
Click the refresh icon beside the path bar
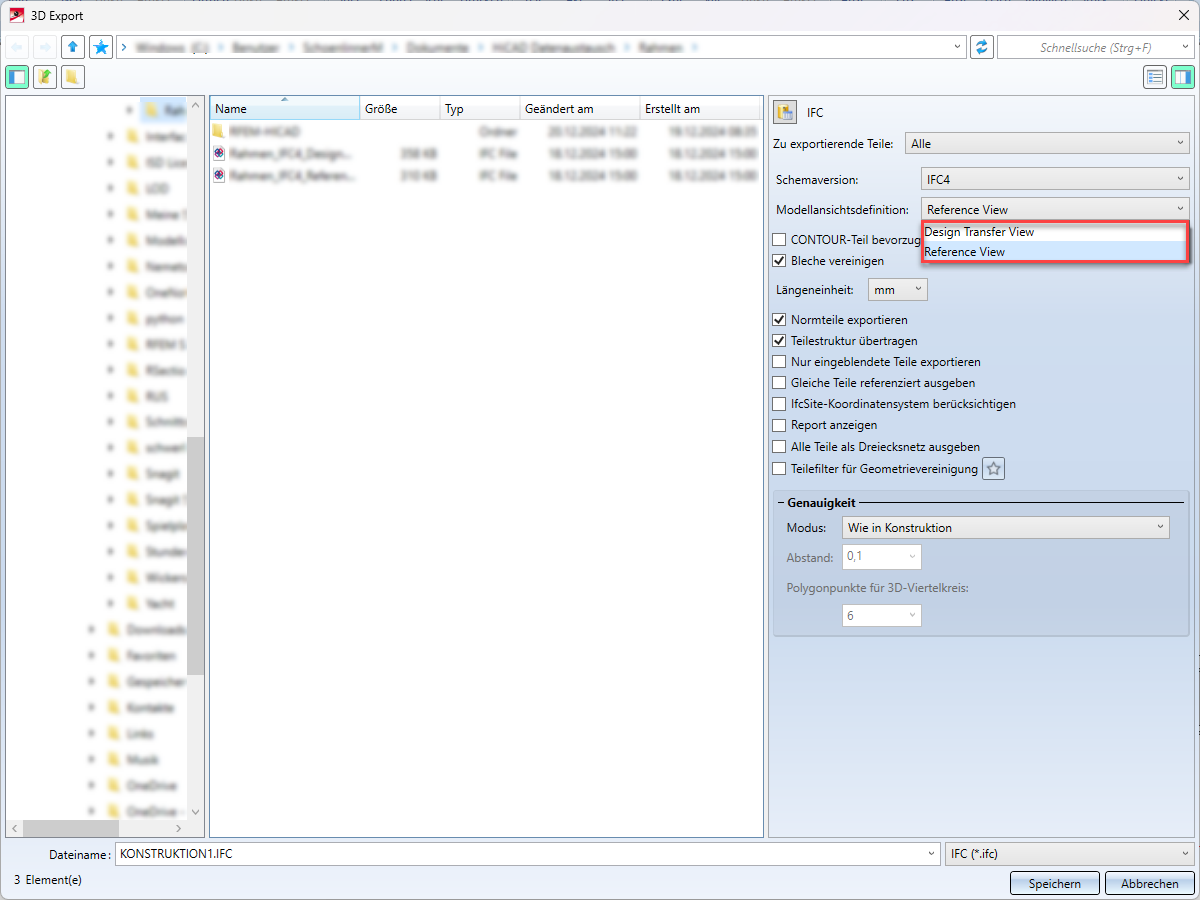click(x=981, y=46)
